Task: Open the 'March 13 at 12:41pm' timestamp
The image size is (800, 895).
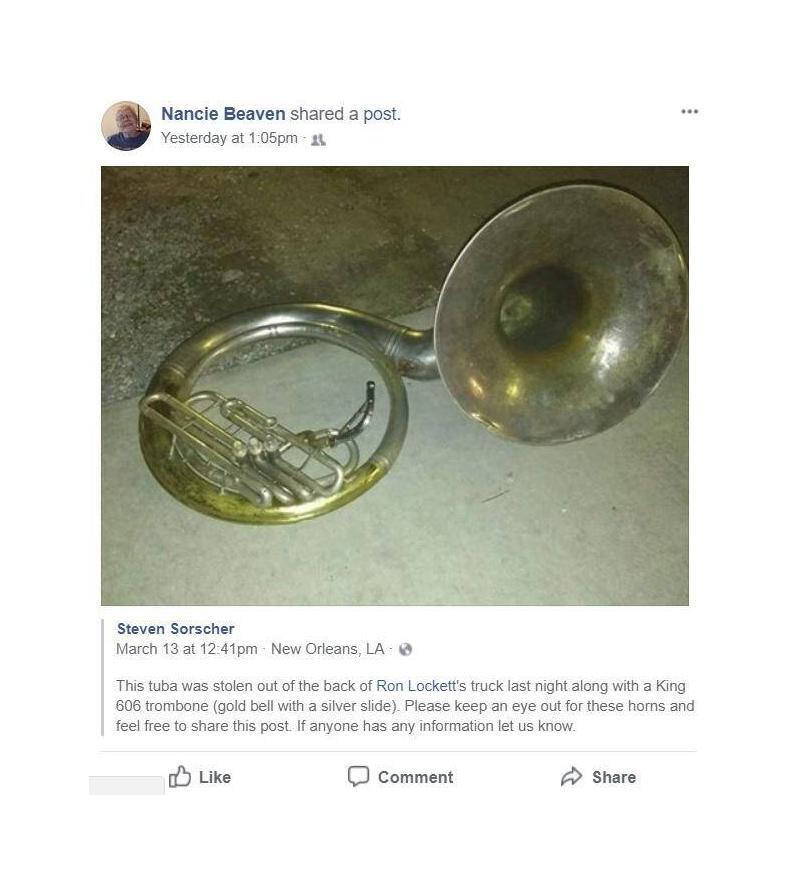Action: tap(187, 649)
